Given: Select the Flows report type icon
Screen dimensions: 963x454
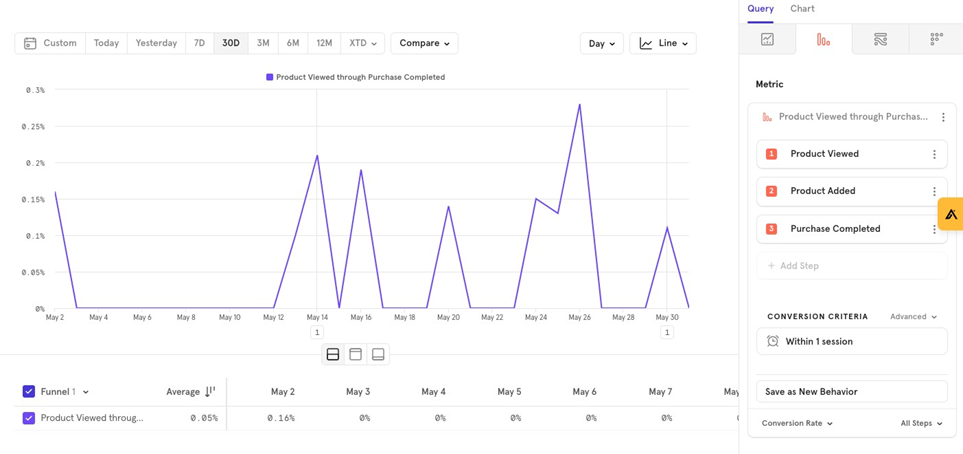Looking at the screenshot, I should pos(880,40).
